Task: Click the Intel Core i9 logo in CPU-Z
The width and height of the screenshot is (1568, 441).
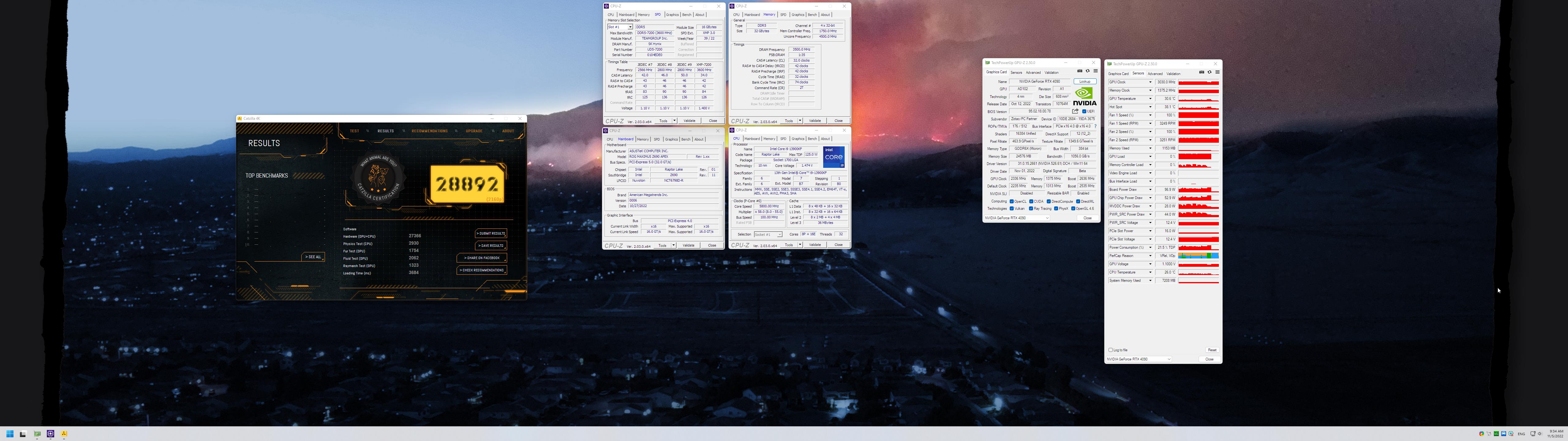Action: (833, 157)
